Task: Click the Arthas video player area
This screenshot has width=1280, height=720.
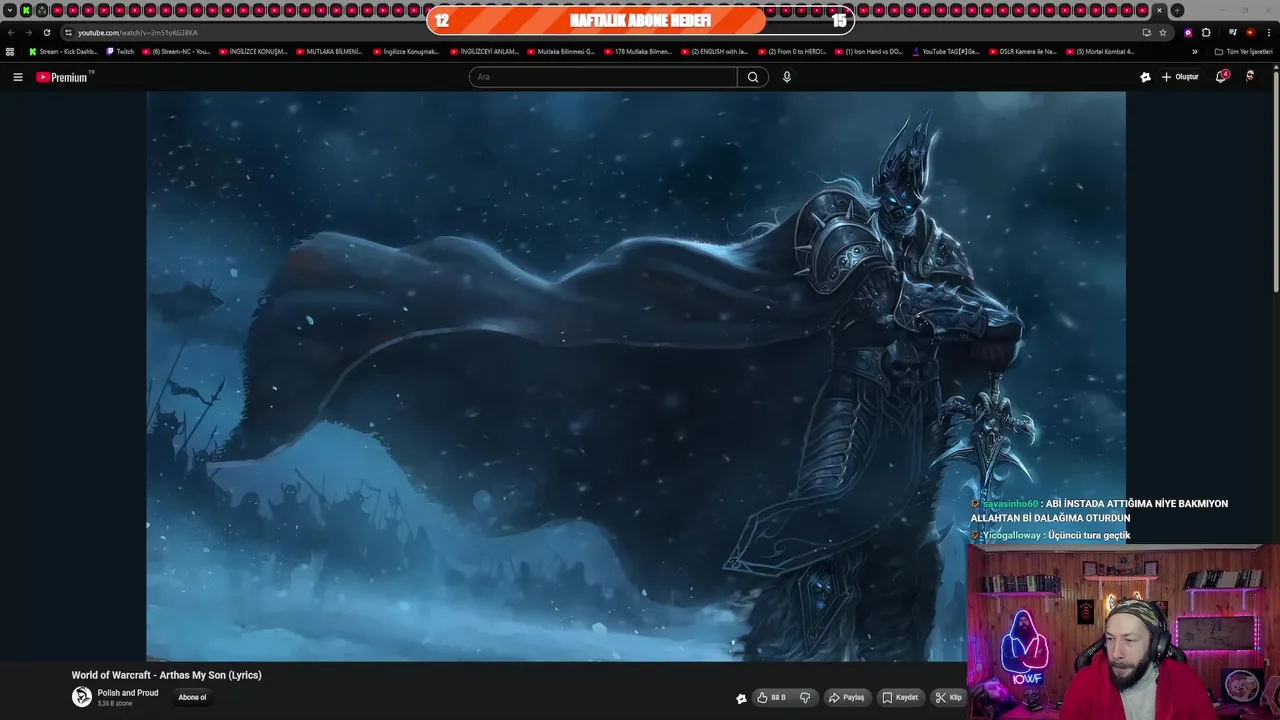Action: pyautogui.click(x=636, y=376)
